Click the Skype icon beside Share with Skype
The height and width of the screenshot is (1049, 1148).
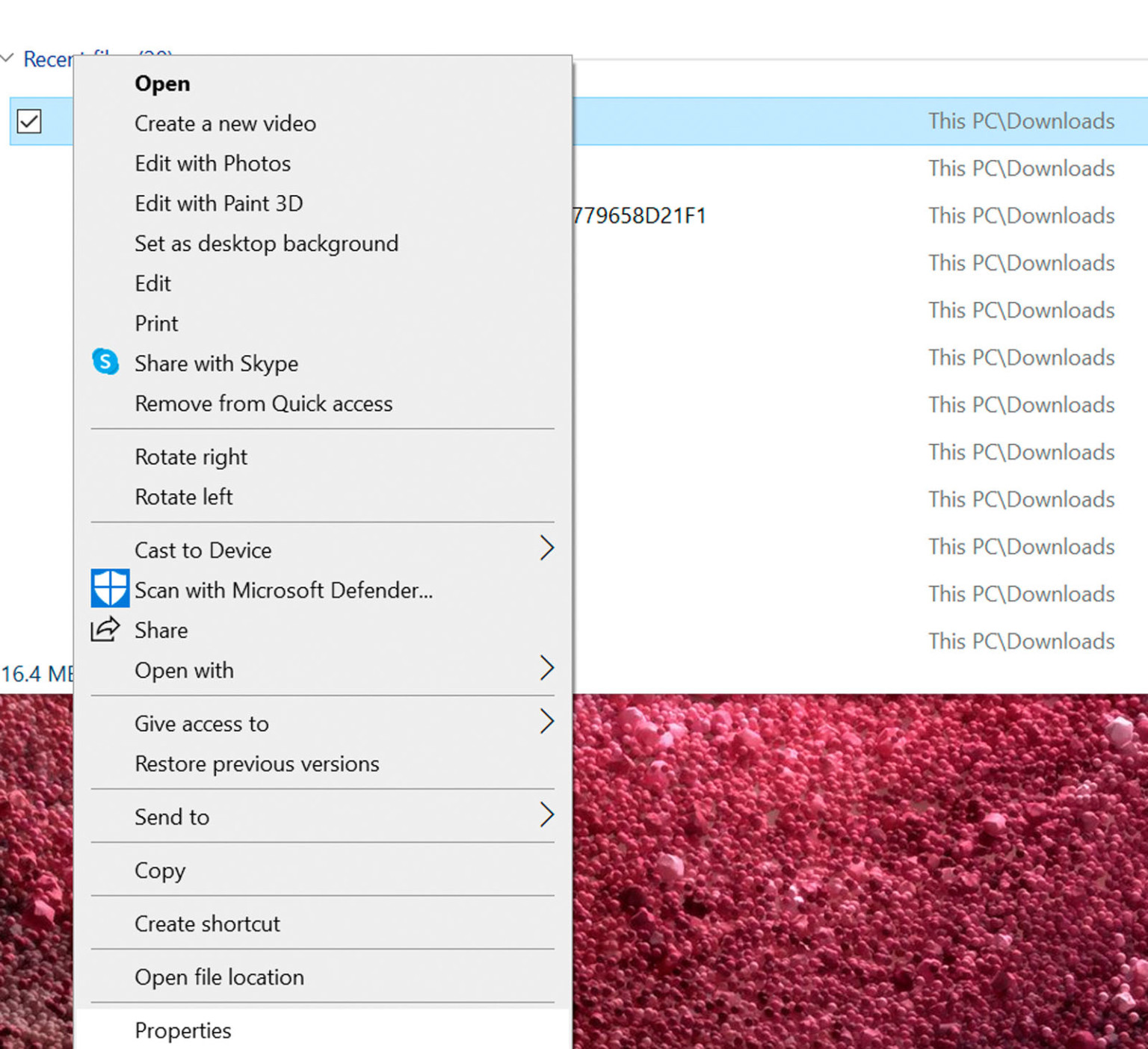(105, 362)
